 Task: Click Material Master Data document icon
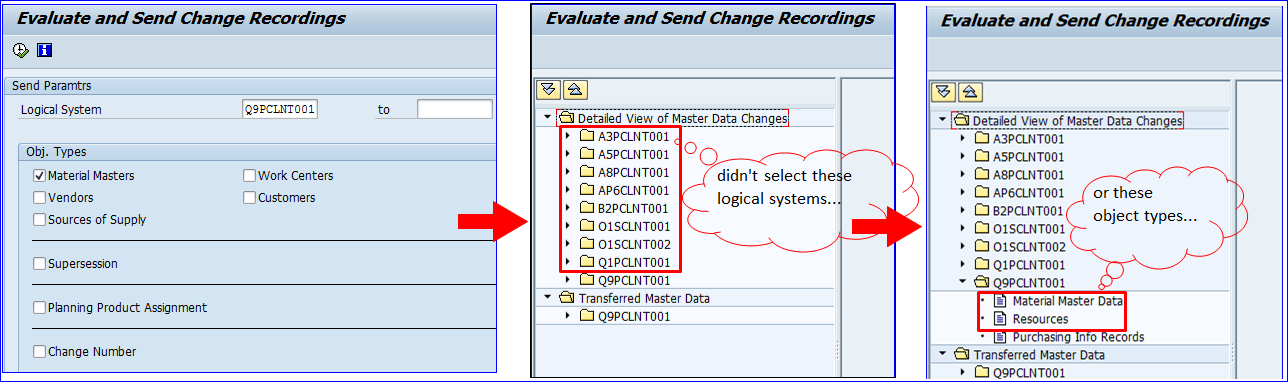tap(1001, 300)
